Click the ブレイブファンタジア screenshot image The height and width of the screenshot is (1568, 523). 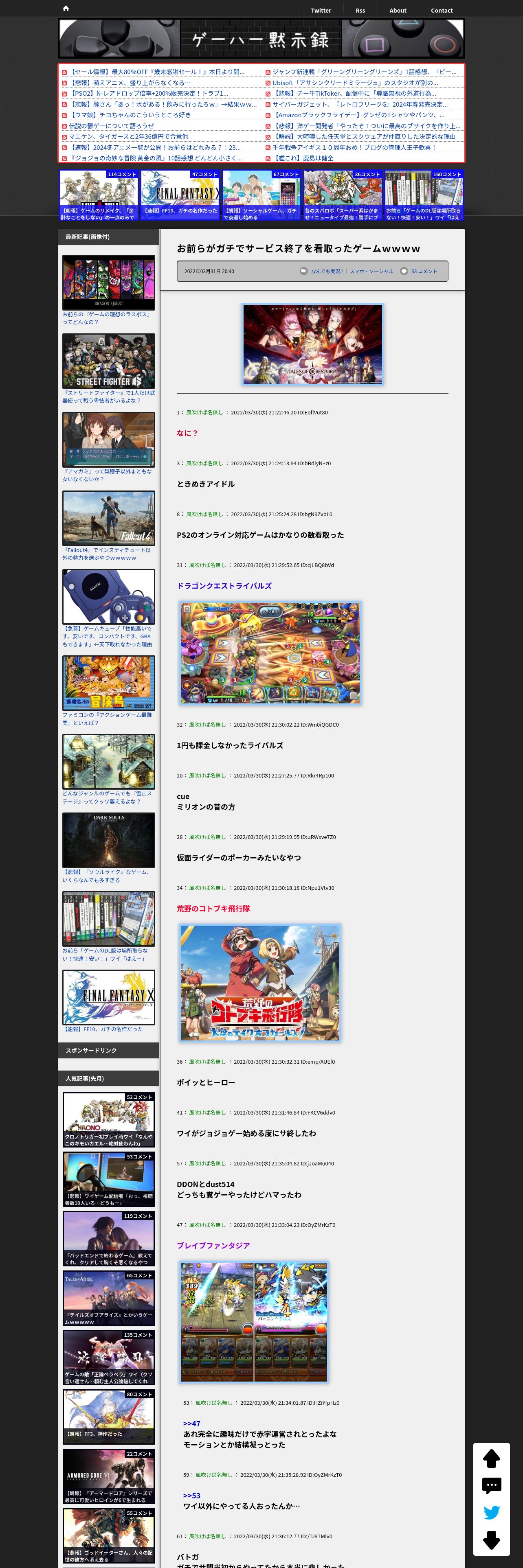254,1321
